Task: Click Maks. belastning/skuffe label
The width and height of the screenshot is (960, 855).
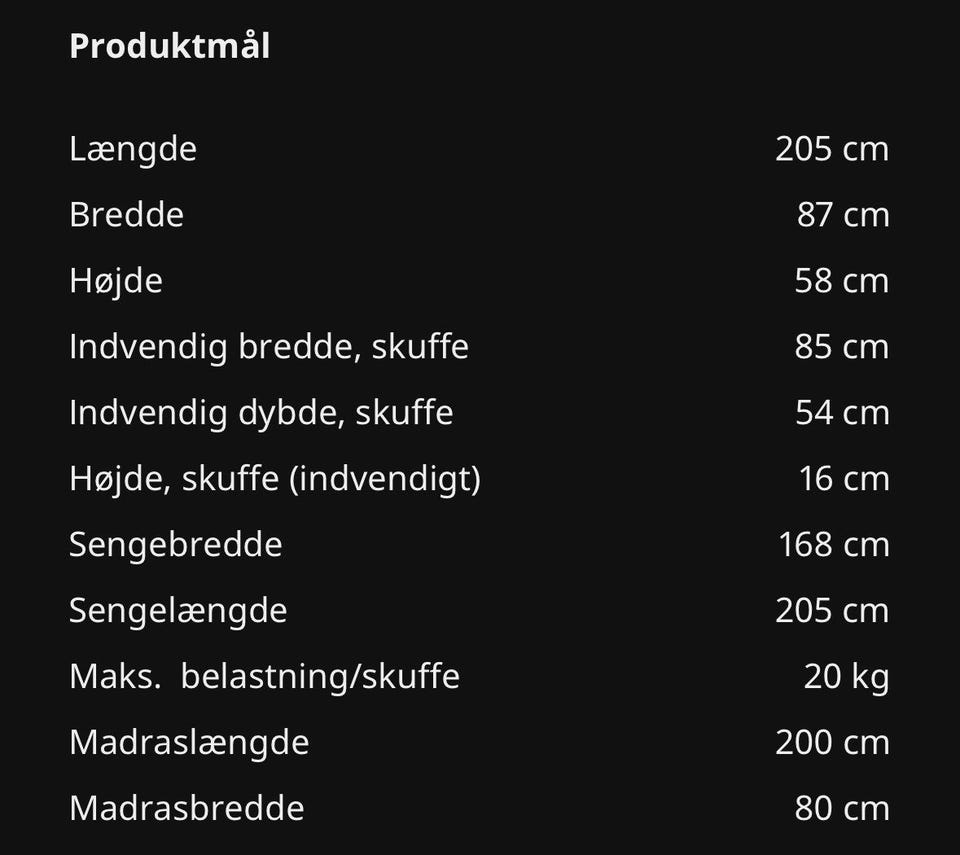Action: click(264, 677)
